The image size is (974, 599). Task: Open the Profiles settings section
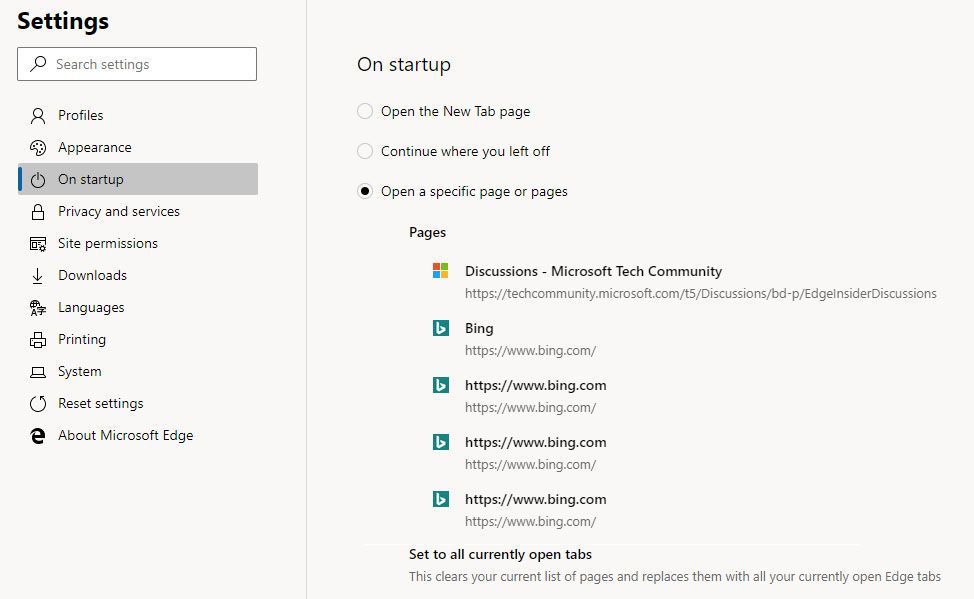point(138,116)
